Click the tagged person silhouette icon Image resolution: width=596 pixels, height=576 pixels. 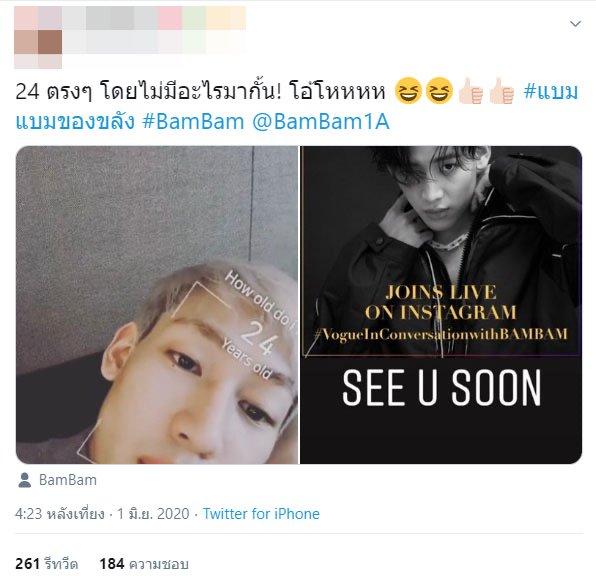pyautogui.click(x=25, y=480)
